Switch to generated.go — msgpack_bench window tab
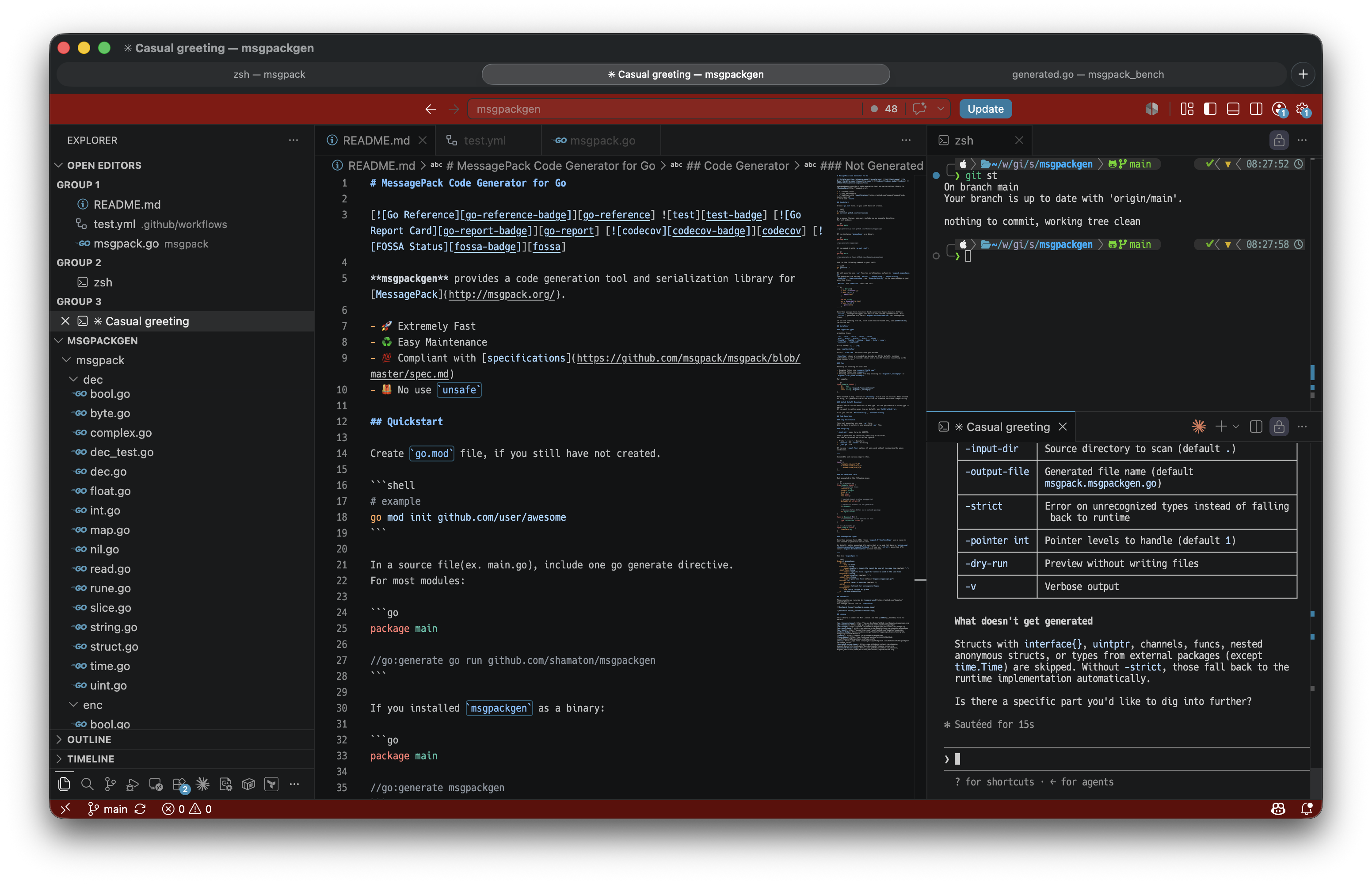 [x=1087, y=74]
